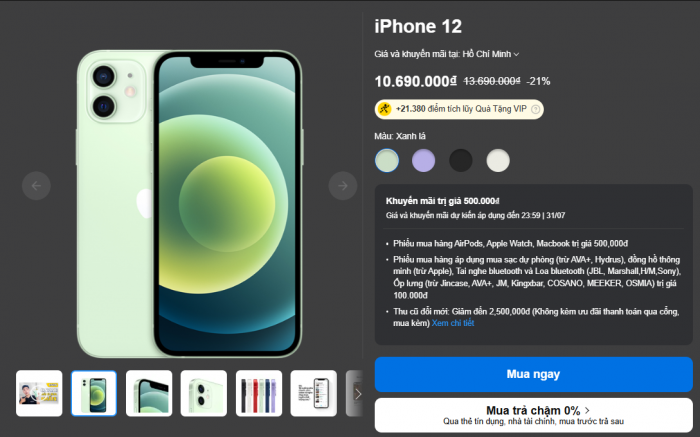
Task: Click the Mua ngay buy button
Action: click(x=533, y=374)
